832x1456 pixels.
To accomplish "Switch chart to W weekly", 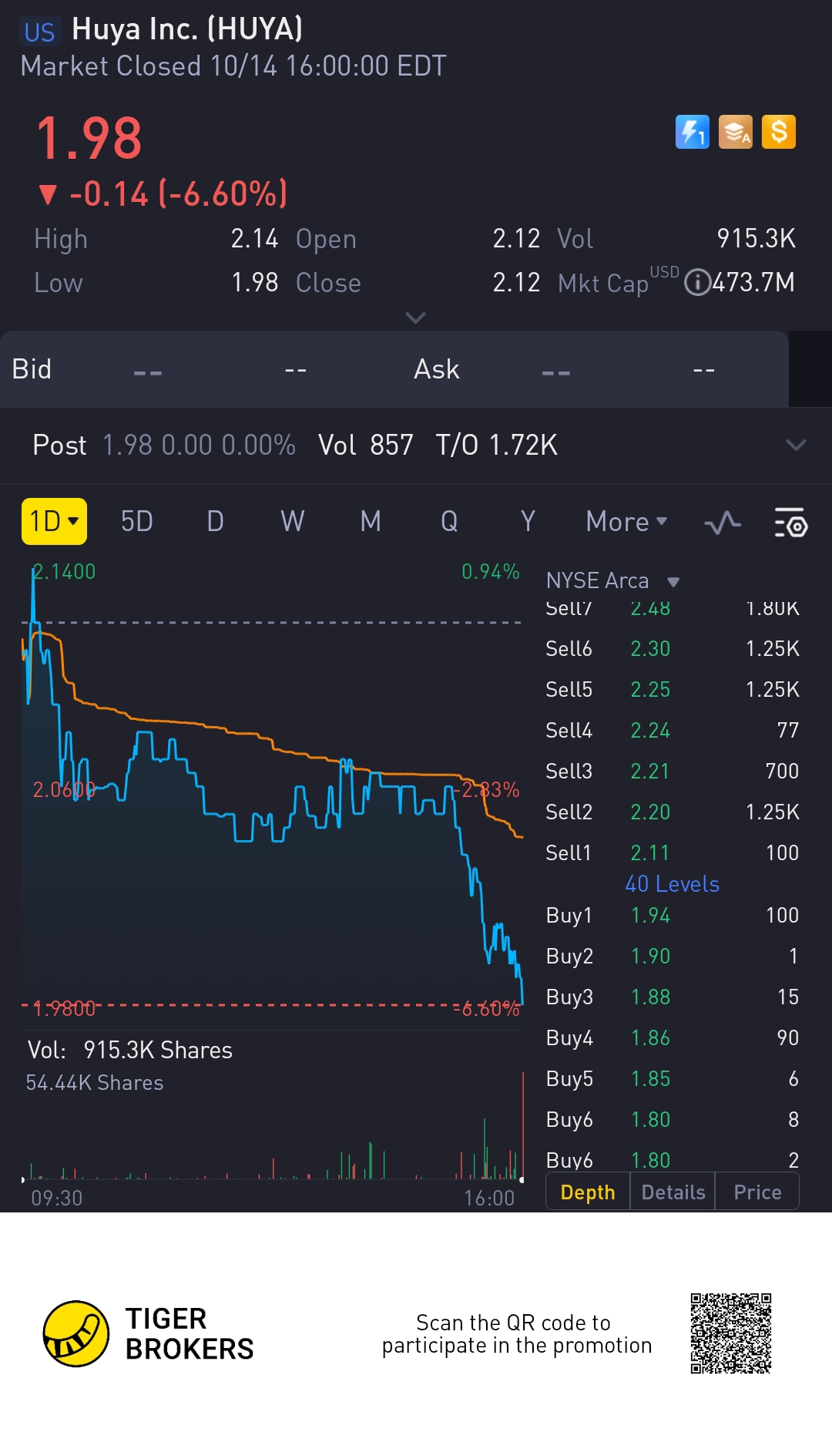I will pos(293,522).
